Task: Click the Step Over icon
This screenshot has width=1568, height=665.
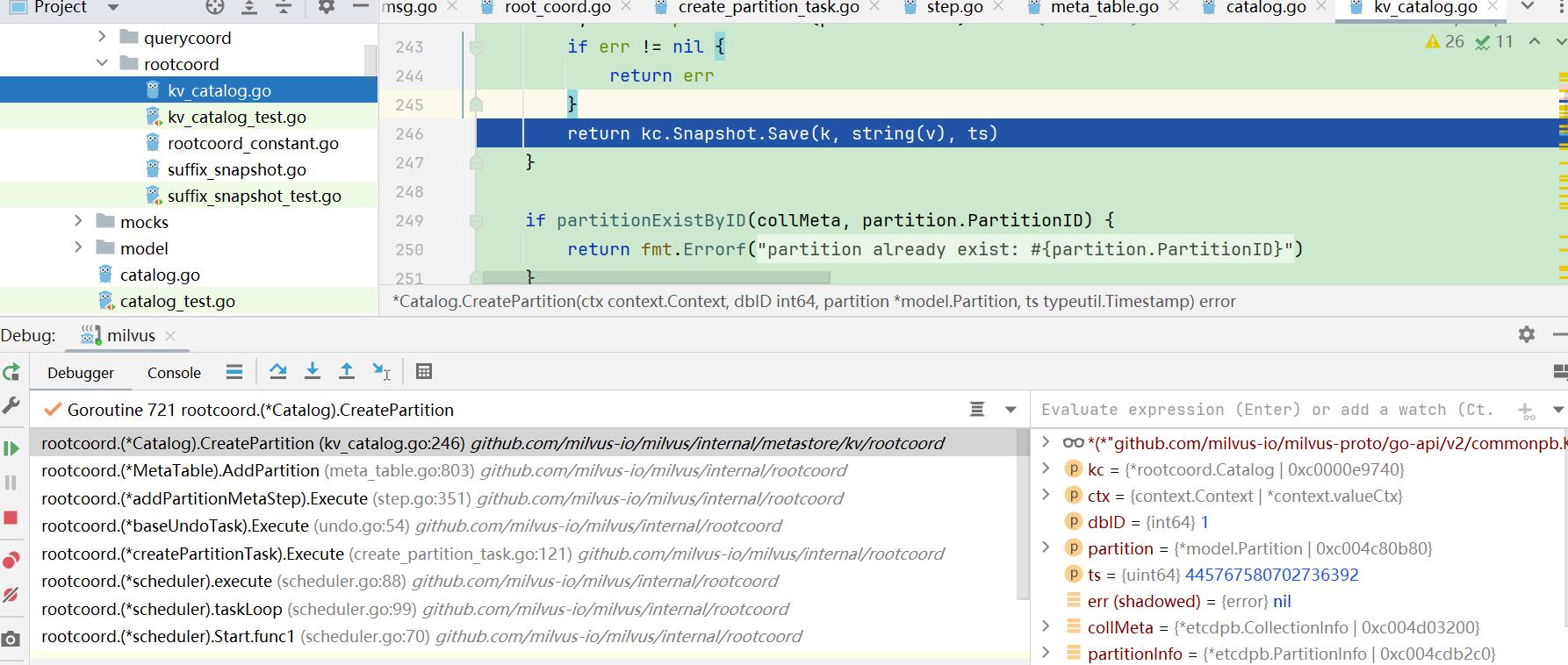Action: 278,372
